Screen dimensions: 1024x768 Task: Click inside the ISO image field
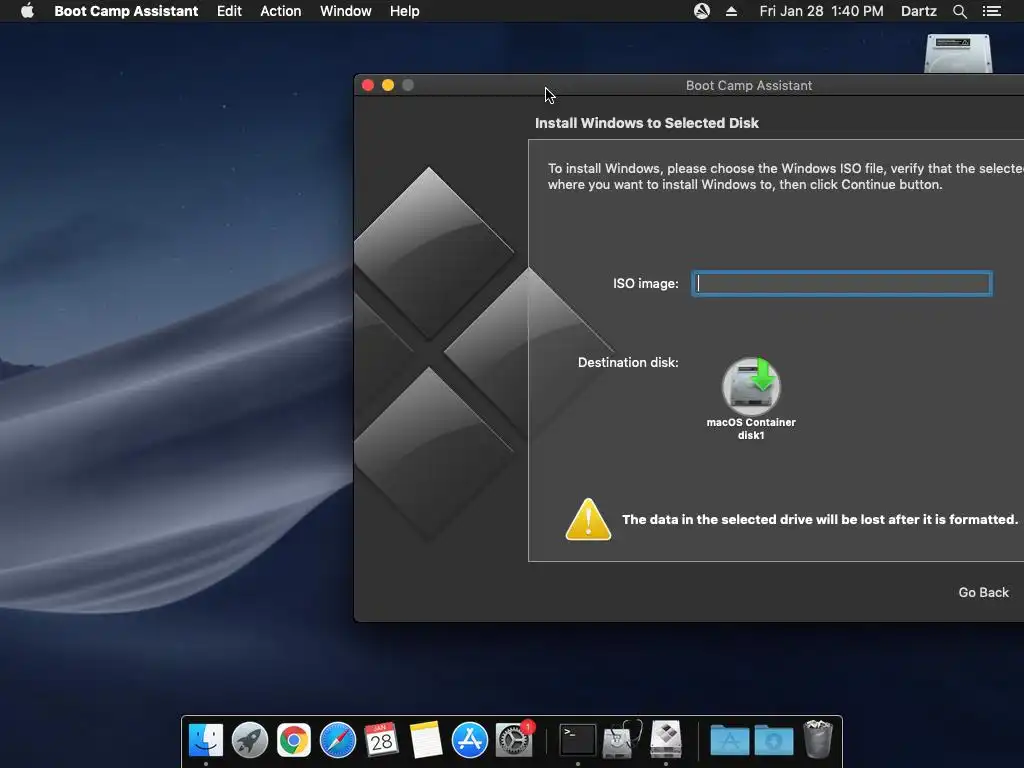pyautogui.click(x=842, y=283)
